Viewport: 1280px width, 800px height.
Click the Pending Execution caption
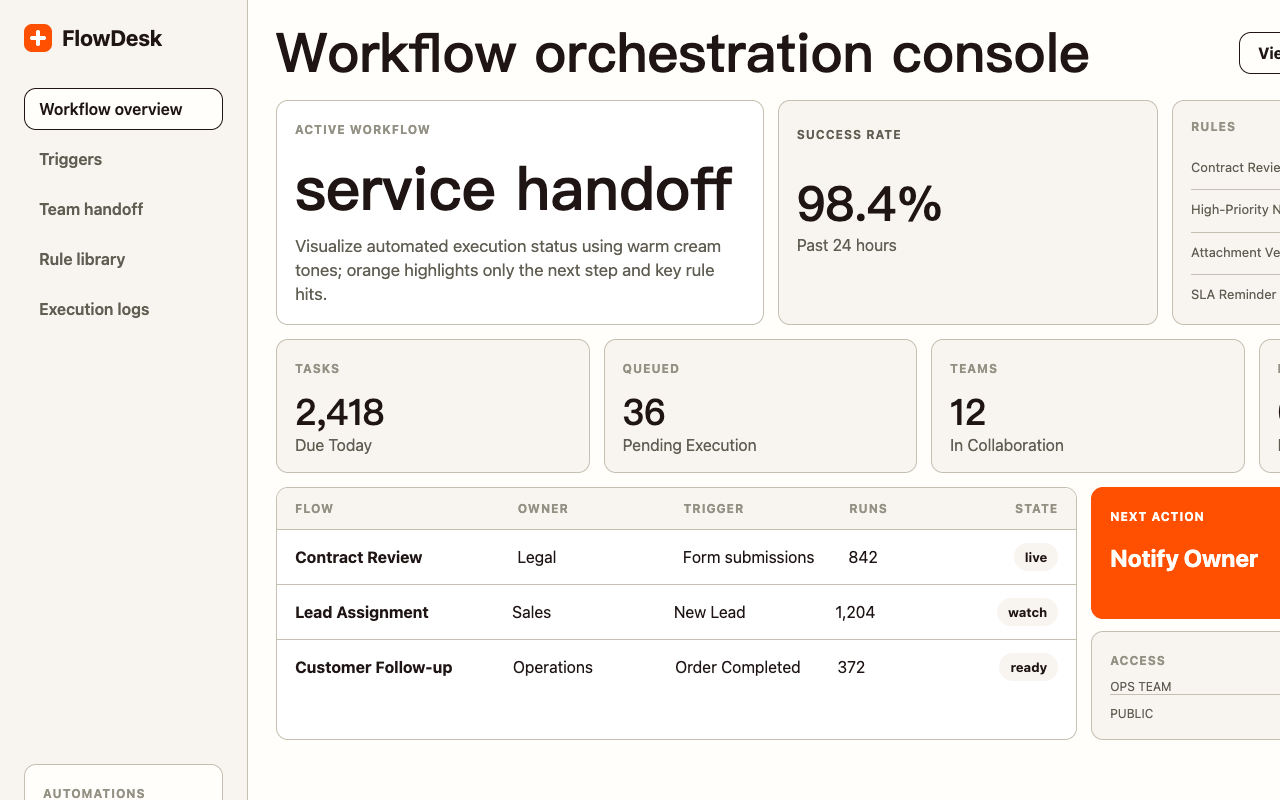click(689, 445)
